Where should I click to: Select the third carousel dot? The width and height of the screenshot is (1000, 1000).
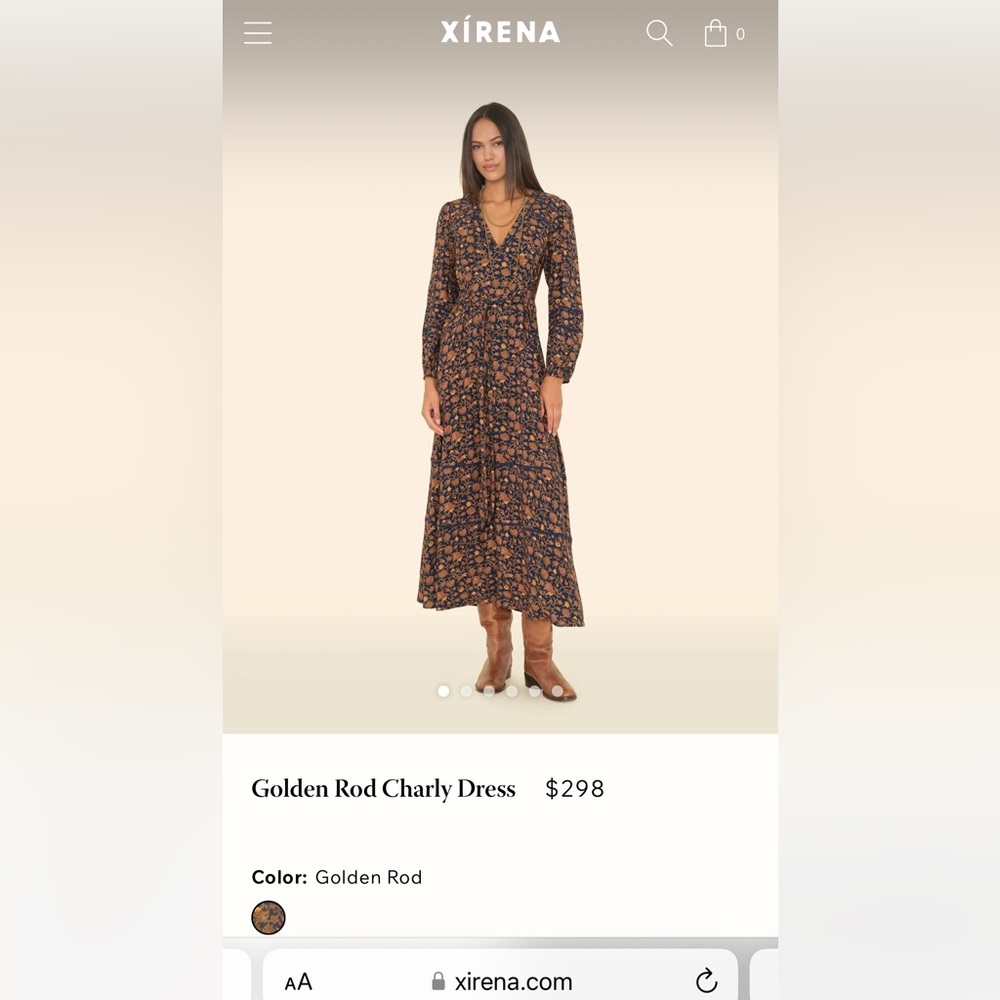click(489, 691)
